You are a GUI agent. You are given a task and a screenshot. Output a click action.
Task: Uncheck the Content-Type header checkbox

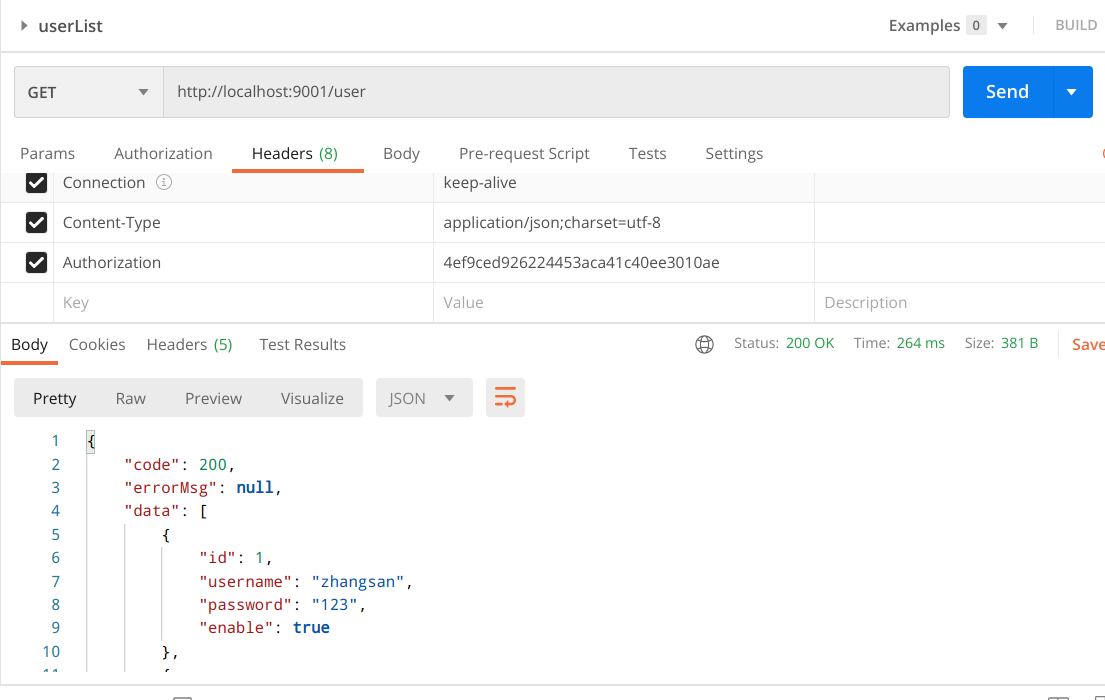(x=37, y=223)
